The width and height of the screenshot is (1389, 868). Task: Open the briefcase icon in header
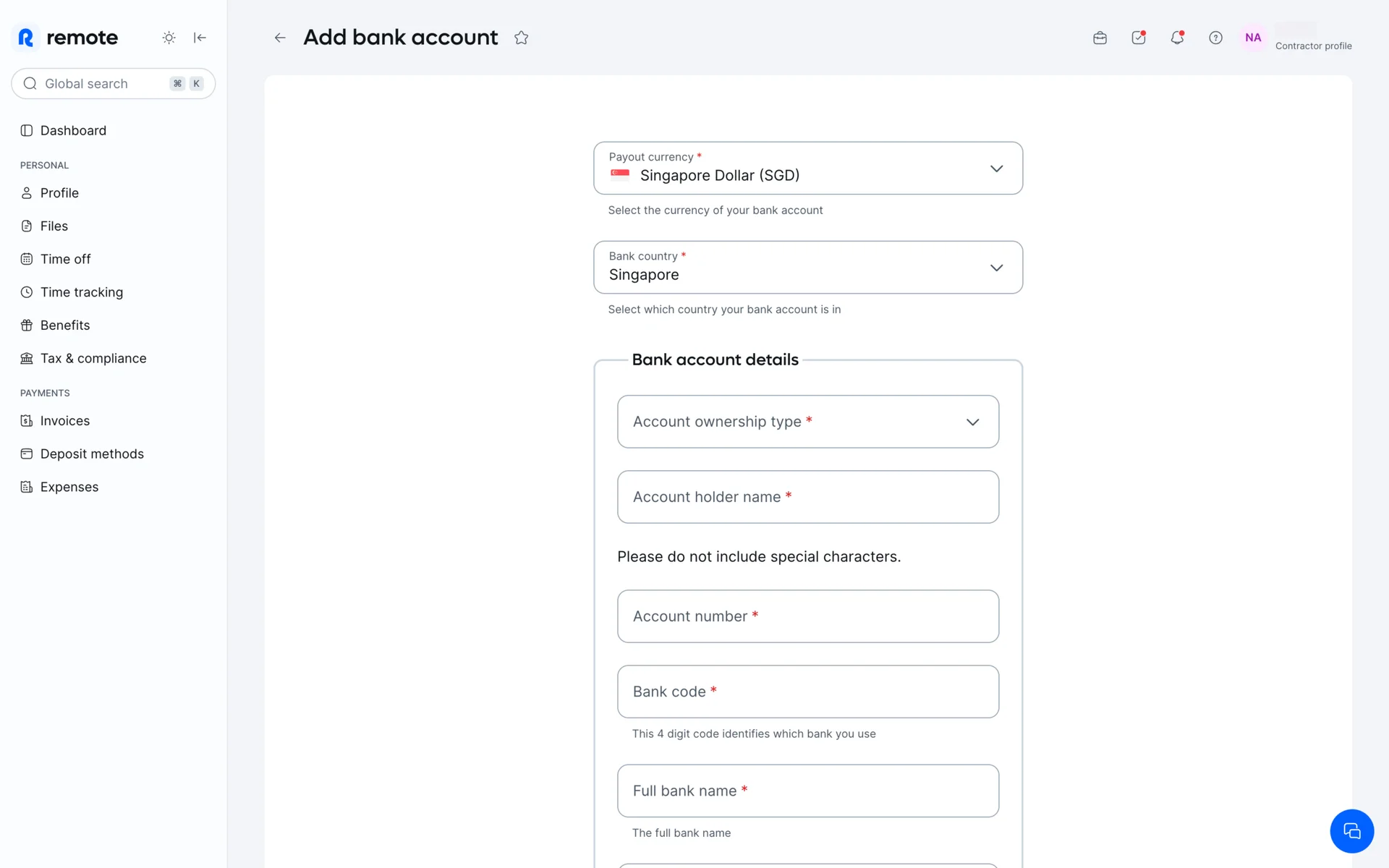pos(1100,38)
